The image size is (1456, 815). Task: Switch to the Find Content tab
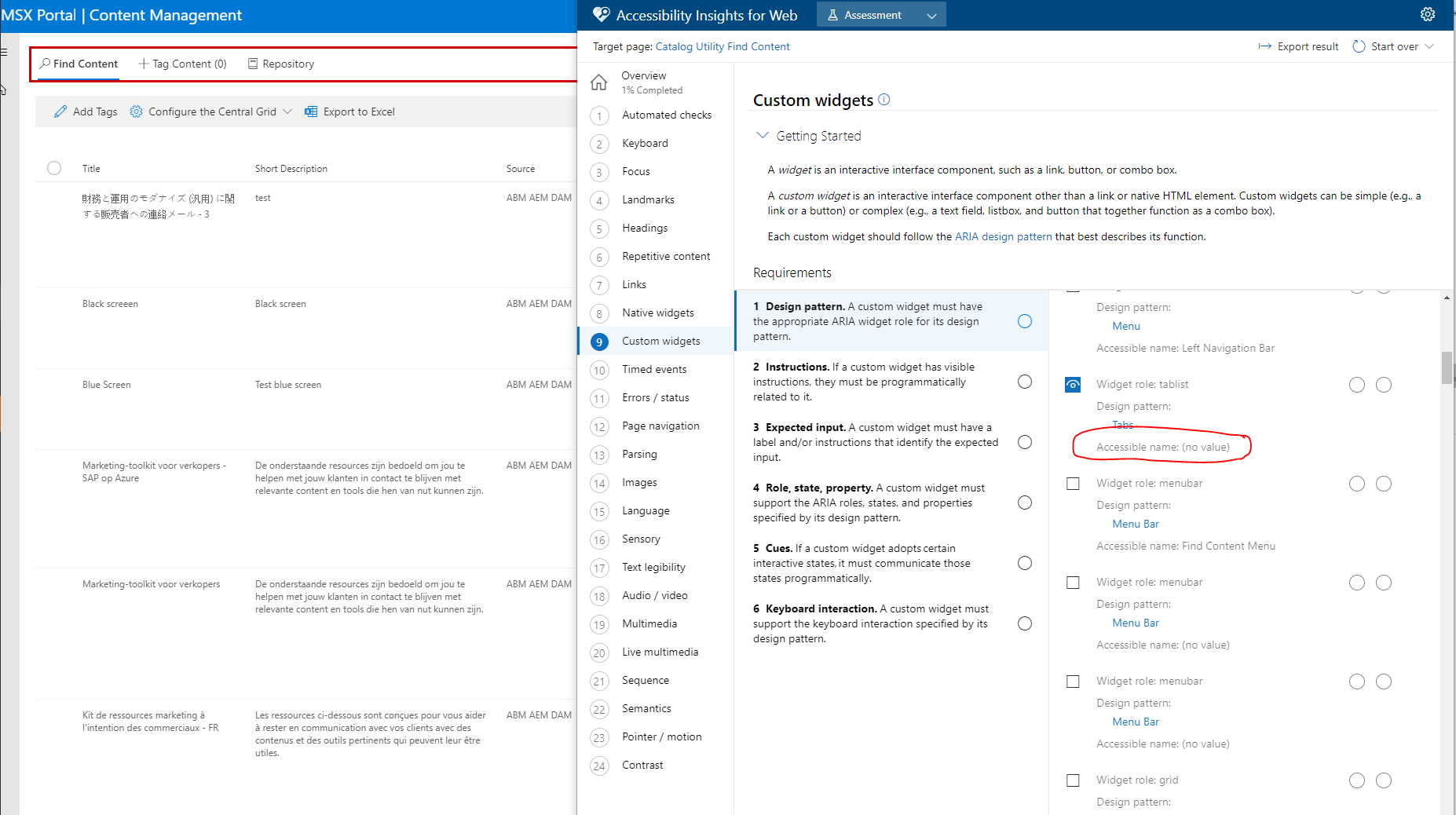point(79,64)
